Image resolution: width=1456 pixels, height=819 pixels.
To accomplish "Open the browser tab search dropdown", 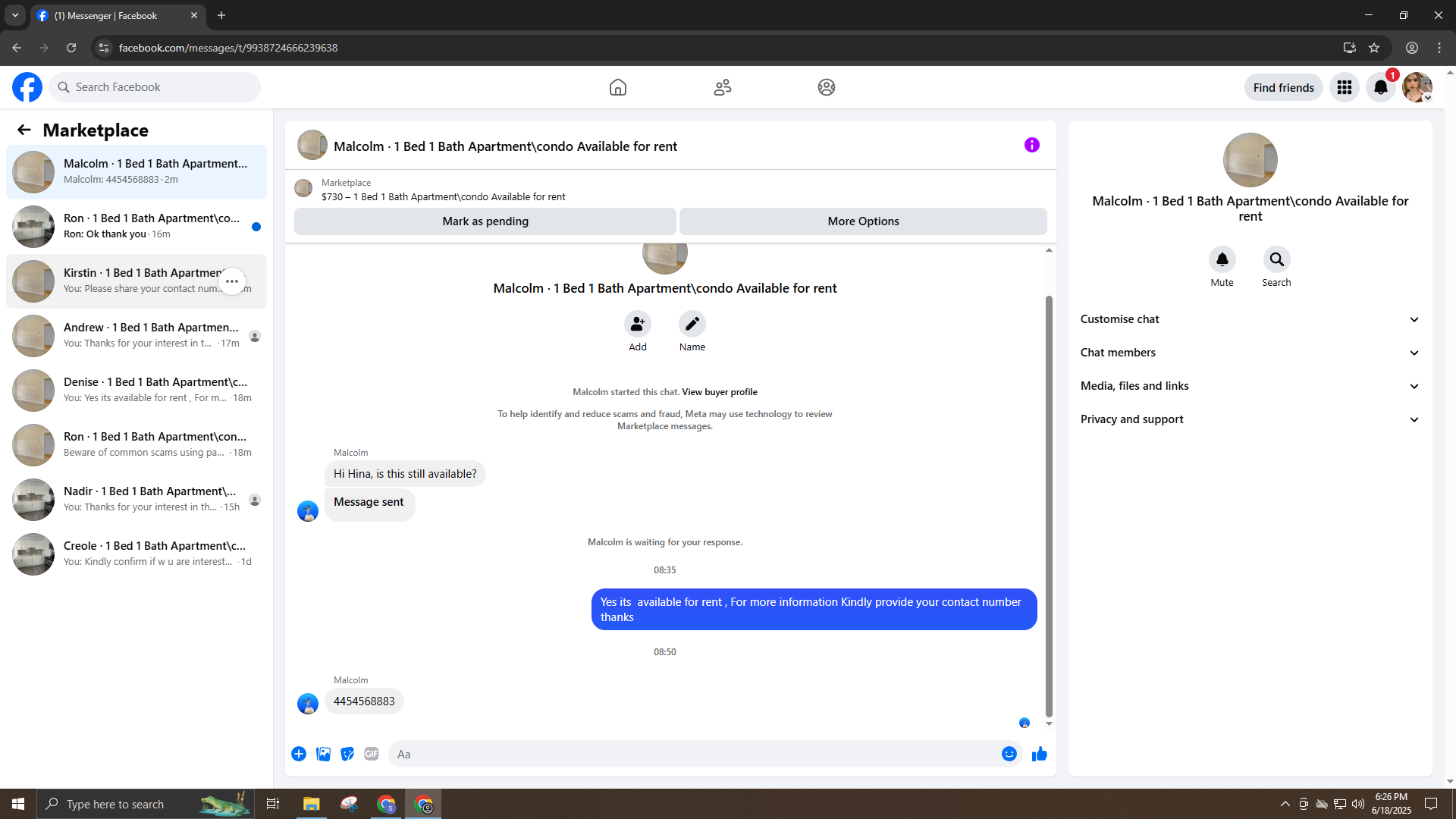I will (15, 15).
